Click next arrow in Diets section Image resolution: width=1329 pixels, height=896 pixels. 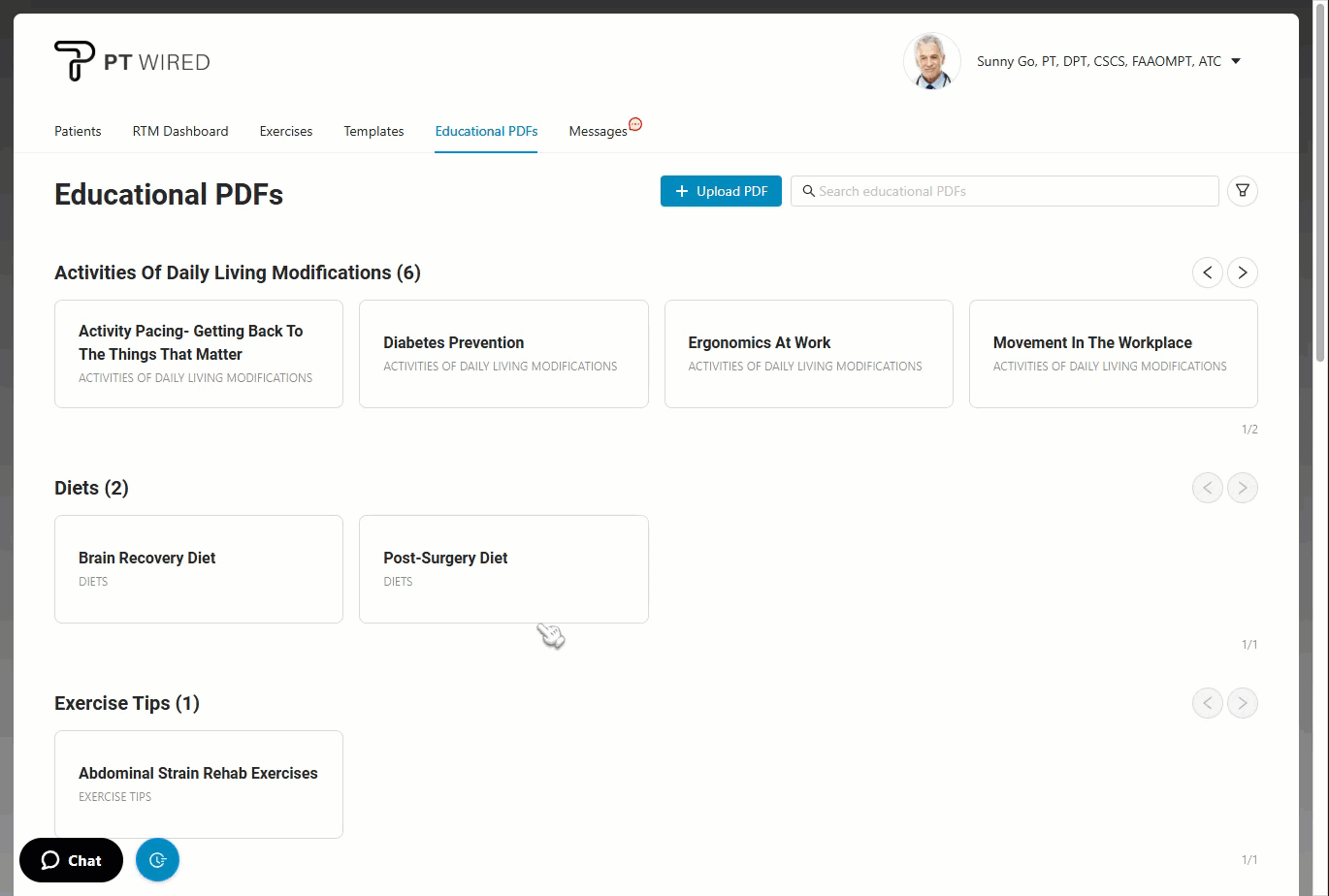click(1243, 488)
